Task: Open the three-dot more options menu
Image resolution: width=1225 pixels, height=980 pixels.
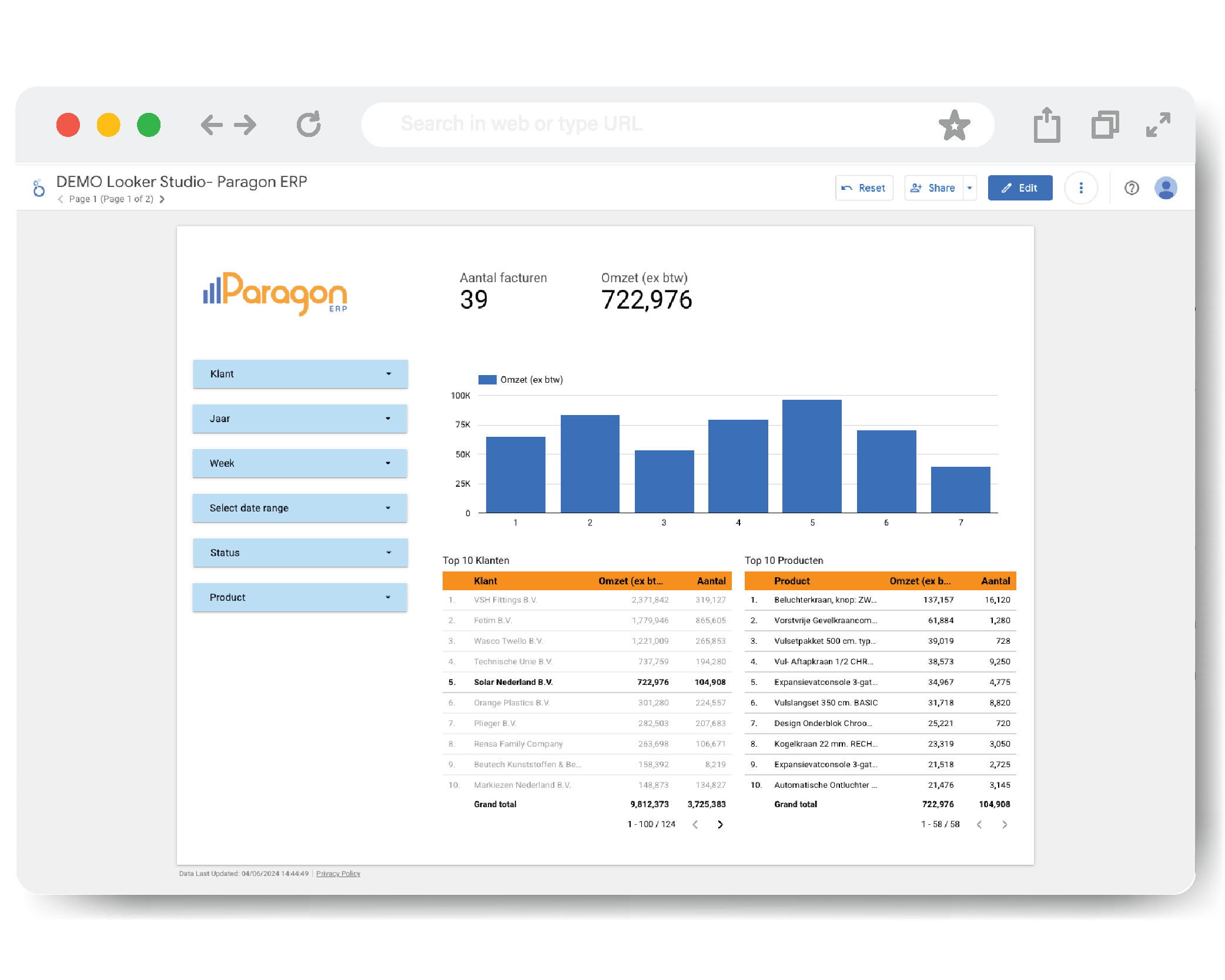Action: point(1081,188)
